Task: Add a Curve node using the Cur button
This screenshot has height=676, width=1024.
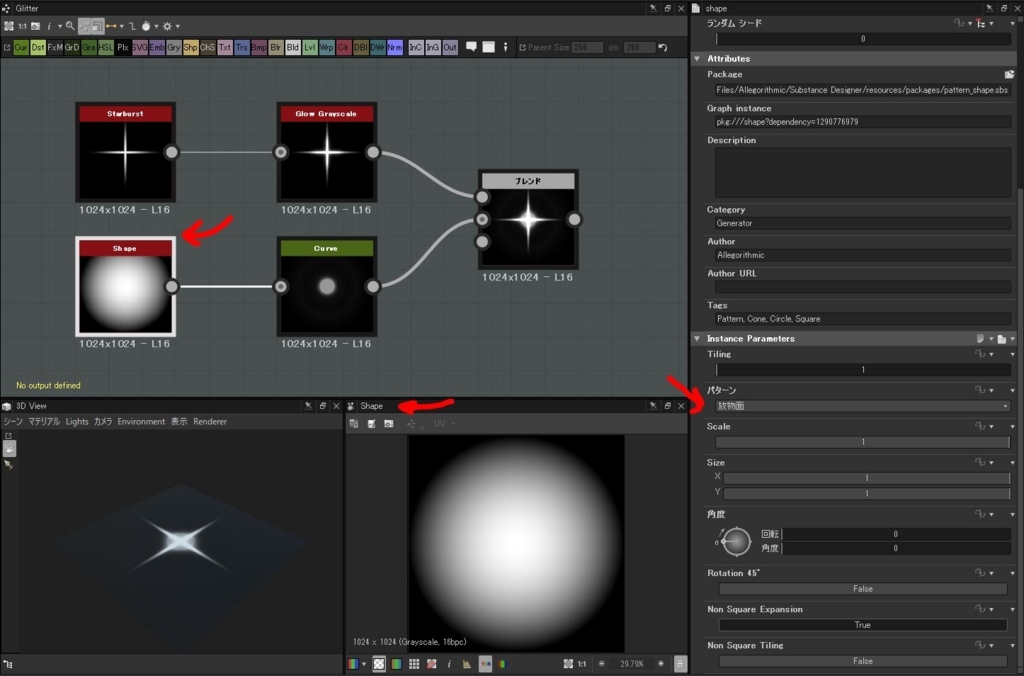Action: [21, 48]
